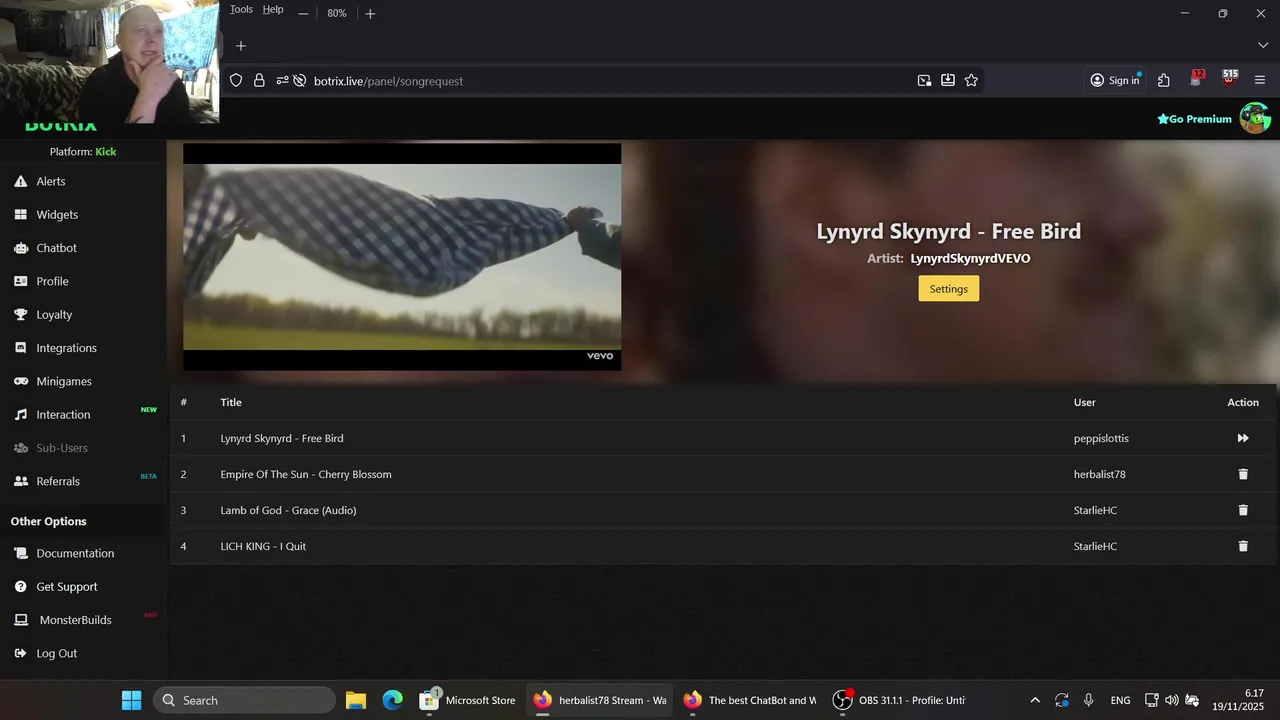Open the tracking protection shield icon
Screen dimensions: 1280x720
pos(236,81)
